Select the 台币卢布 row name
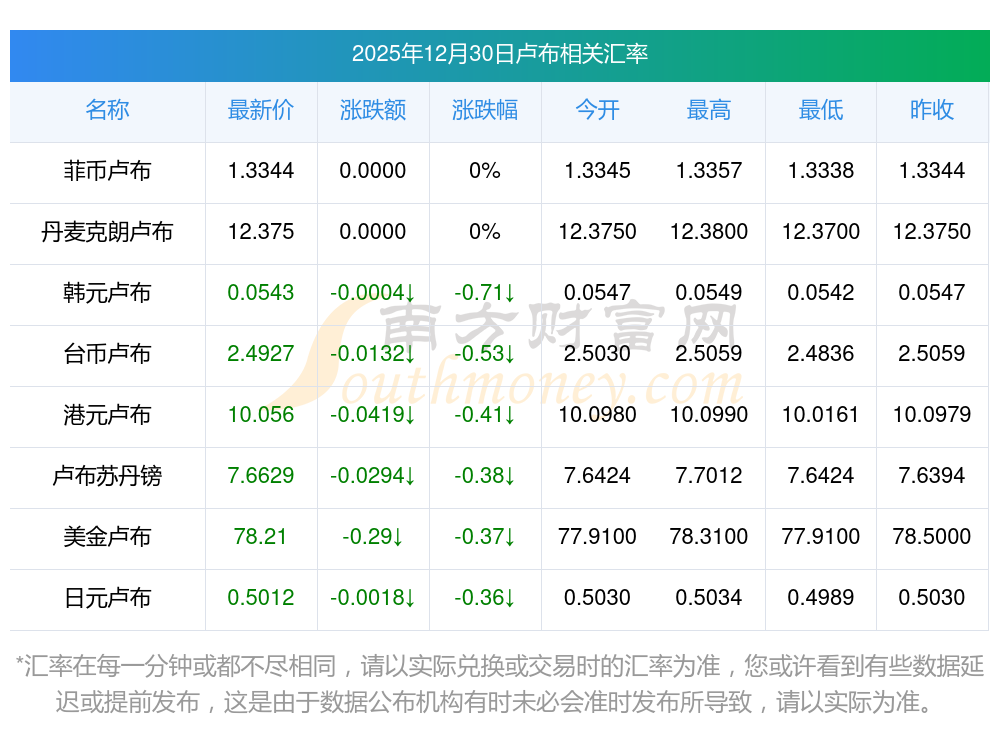 pos(107,353)
